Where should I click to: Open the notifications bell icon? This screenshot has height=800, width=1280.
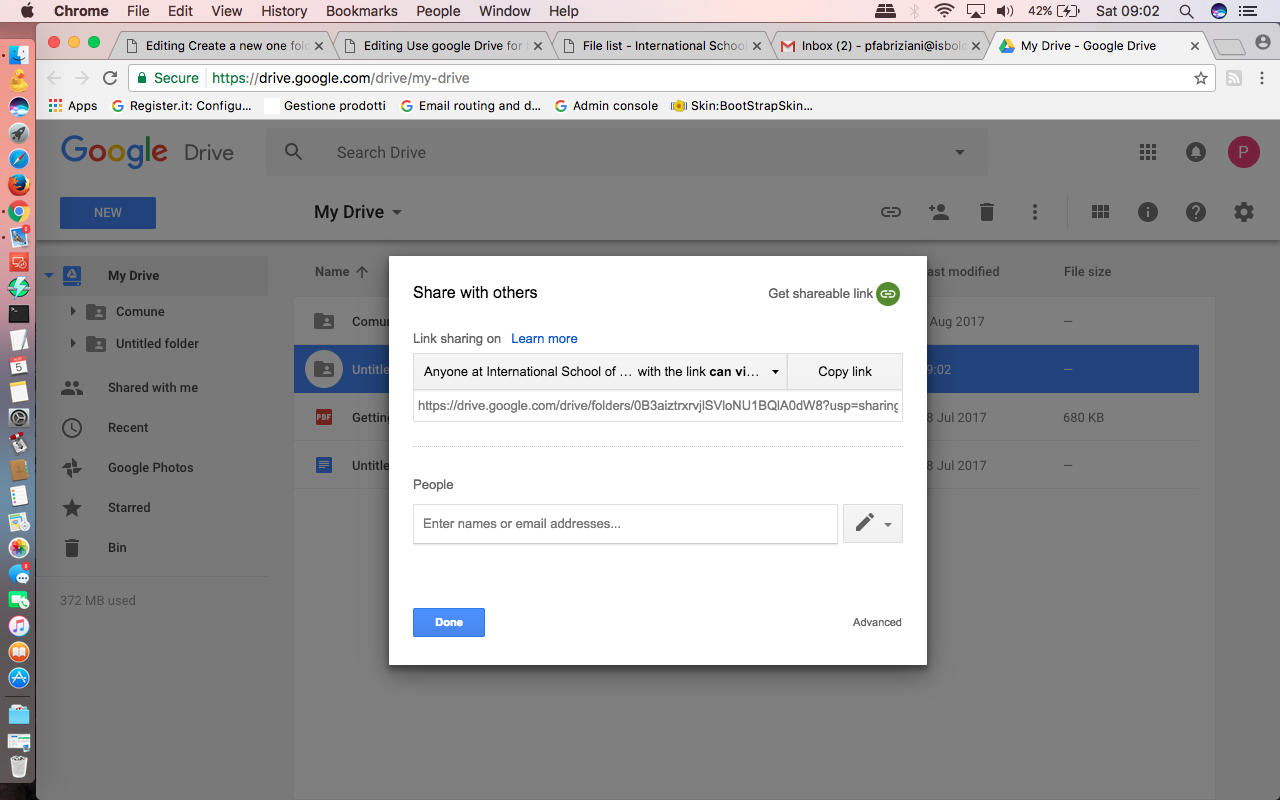point(1196,152)
